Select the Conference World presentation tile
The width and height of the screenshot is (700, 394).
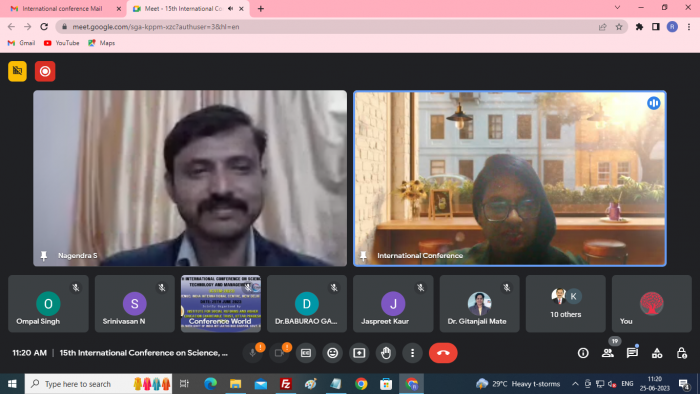click(221, 303)
